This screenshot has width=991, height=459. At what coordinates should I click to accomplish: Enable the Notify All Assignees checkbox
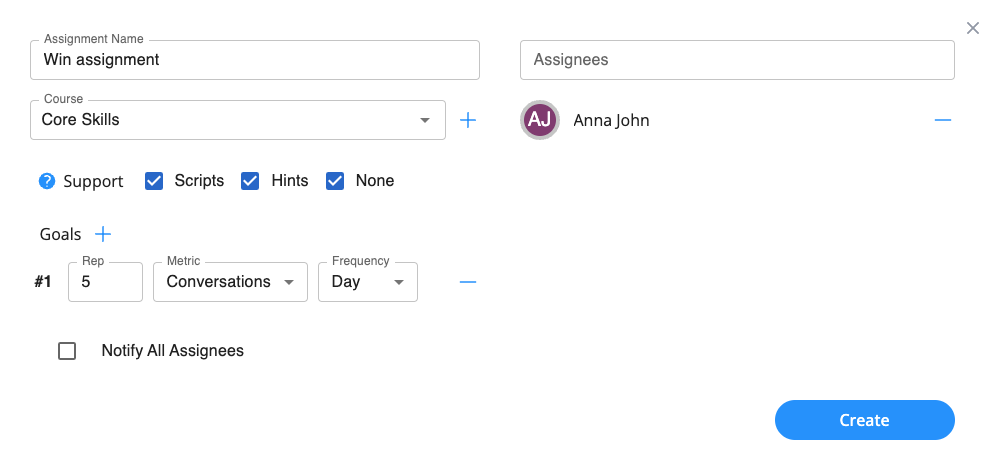click(x=67, y=351)
